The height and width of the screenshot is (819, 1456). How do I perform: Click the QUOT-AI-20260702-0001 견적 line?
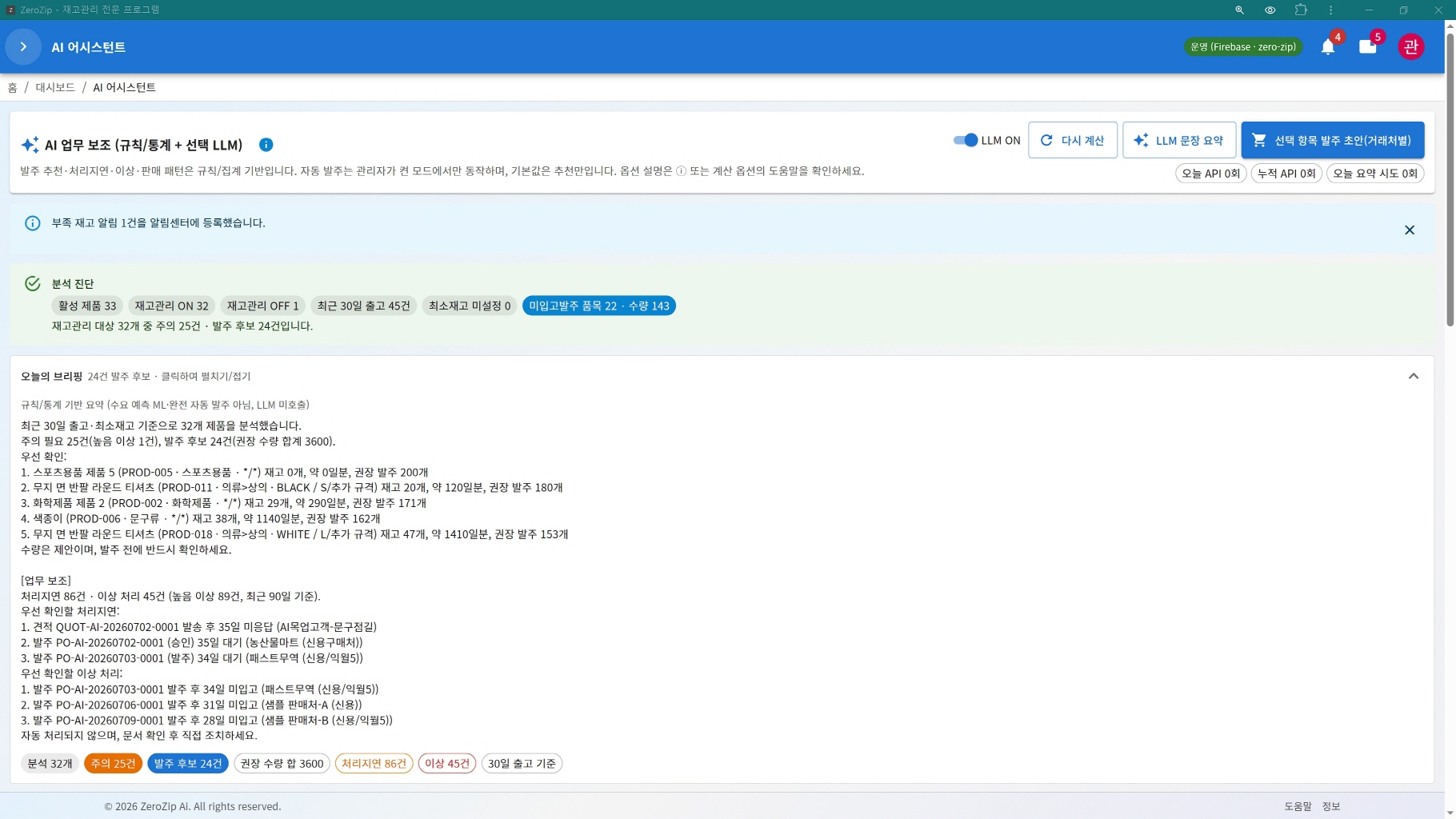click(198, 627)
